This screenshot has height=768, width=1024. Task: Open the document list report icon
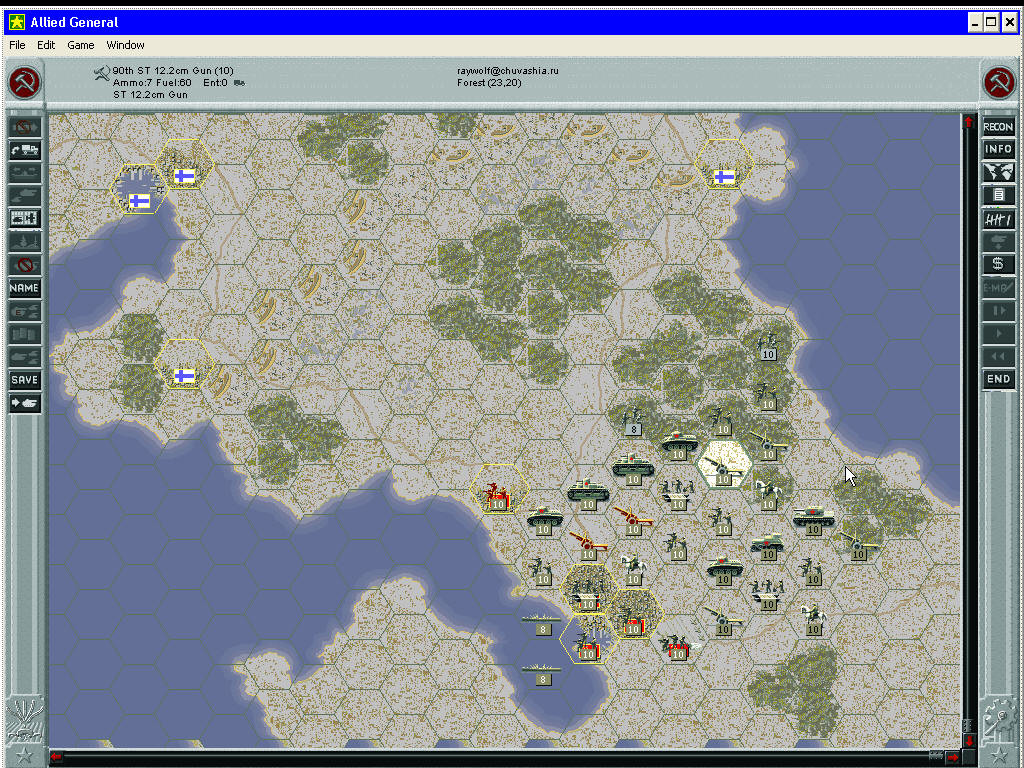point(998,195)
